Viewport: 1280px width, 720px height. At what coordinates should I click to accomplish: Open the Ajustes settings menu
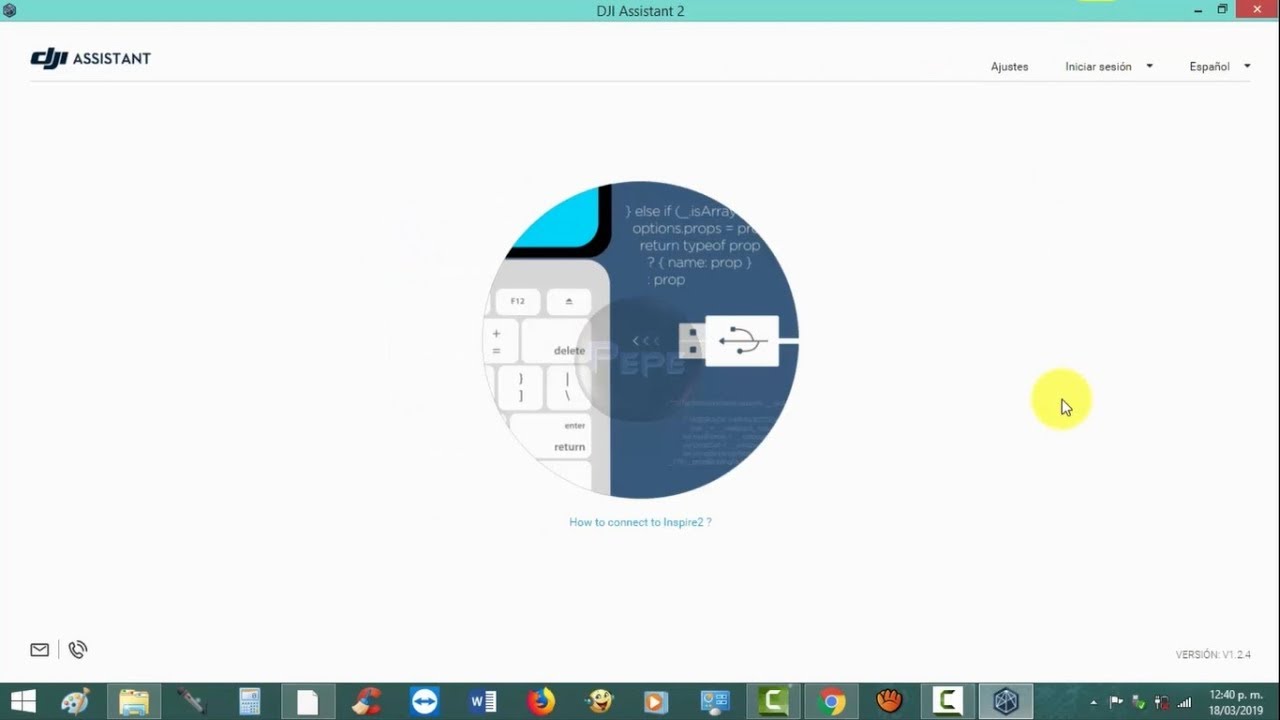click(x=1009, y=67)
